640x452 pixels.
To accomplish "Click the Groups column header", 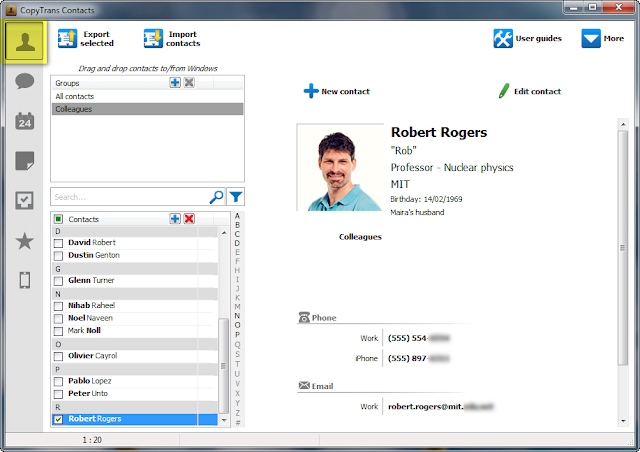I will [67, 83].
